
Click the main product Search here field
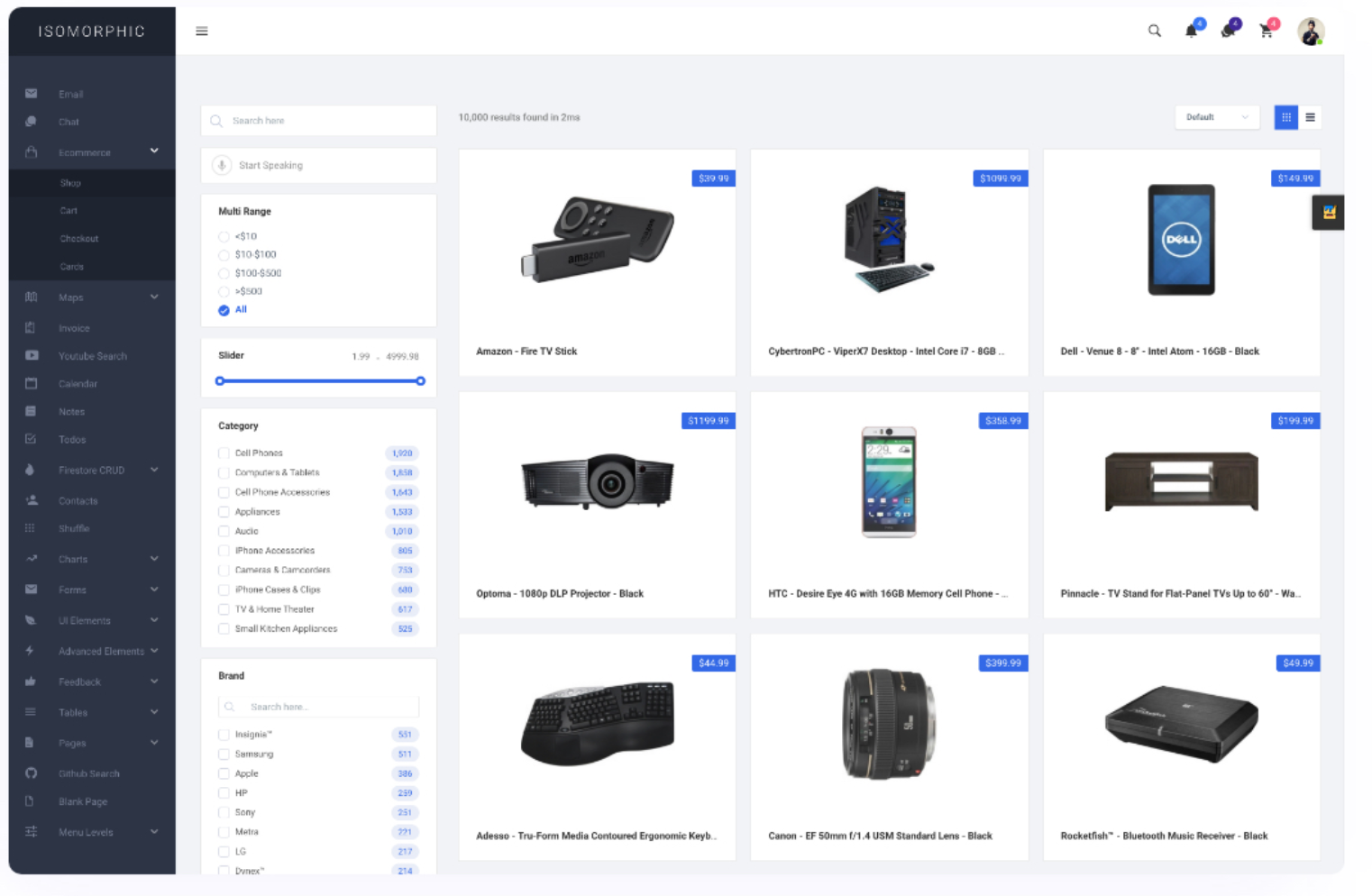click(x=319, y=121)
